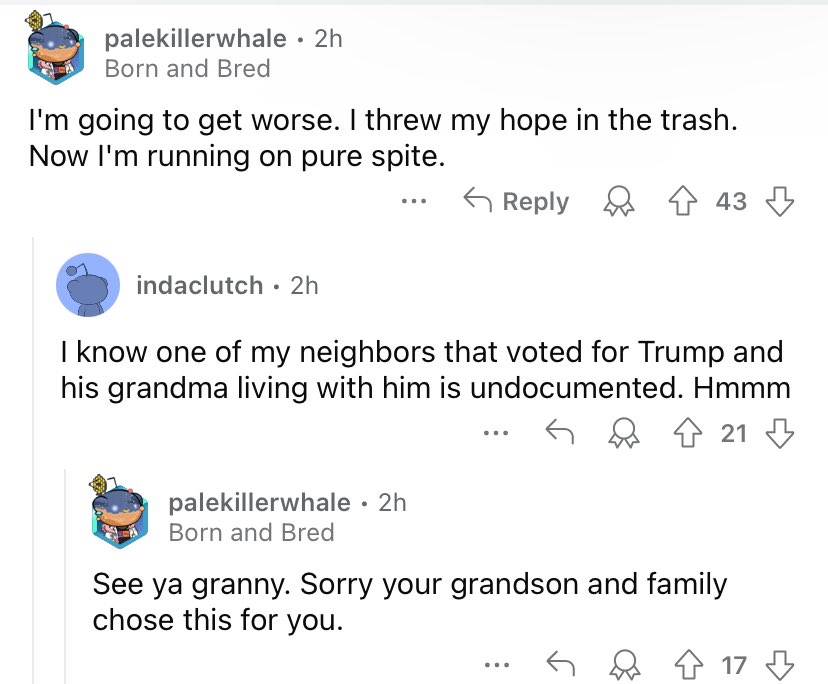Upvote palekillerwhale's spite comment
The image size is (828, 684).
(683, 201)
